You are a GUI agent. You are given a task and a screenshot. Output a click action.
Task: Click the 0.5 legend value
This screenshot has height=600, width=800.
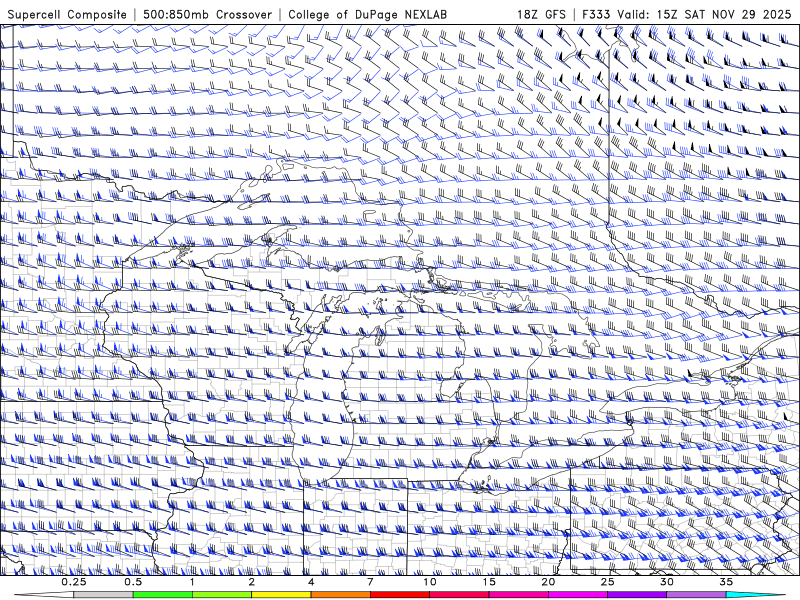pos(133,582)
